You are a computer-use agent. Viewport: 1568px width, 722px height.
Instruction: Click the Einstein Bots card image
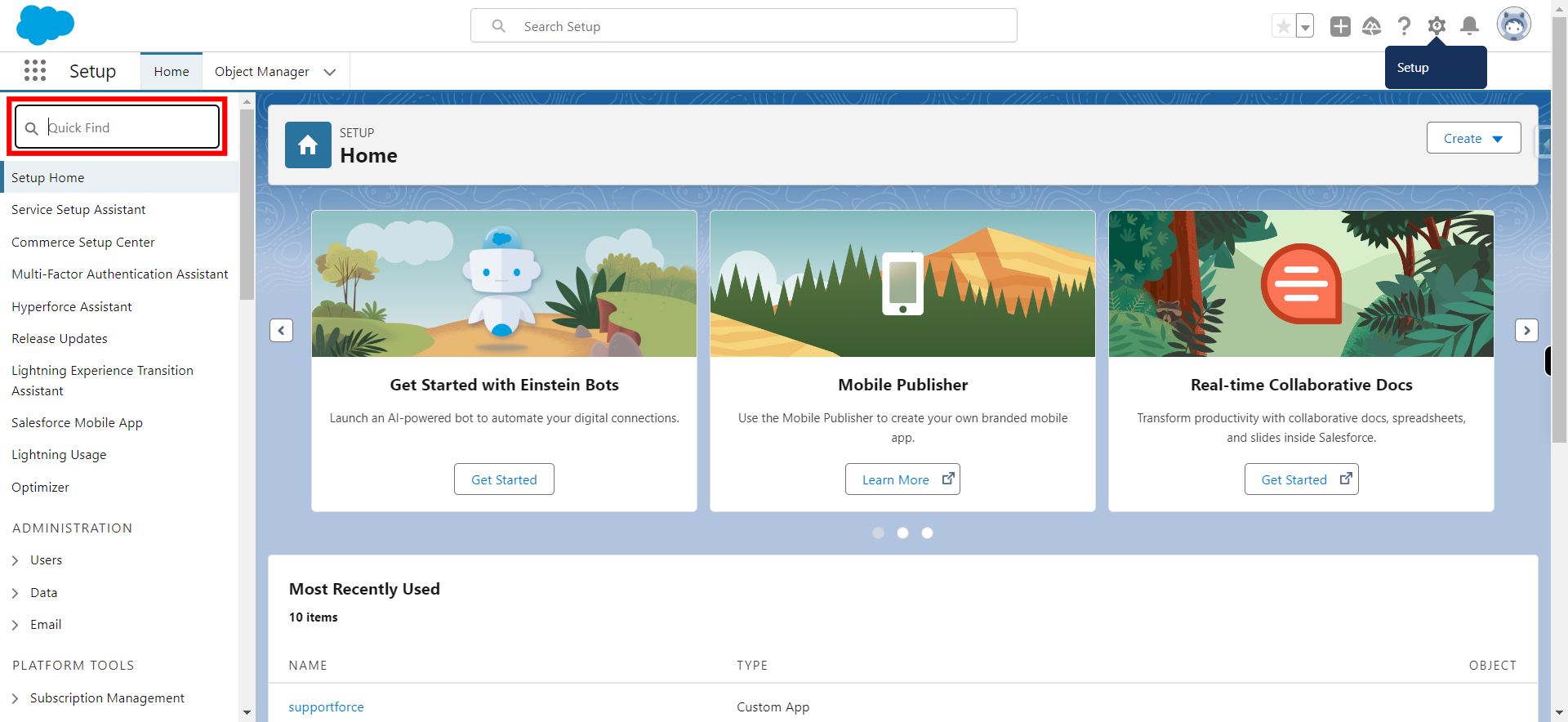pos(504,283)
